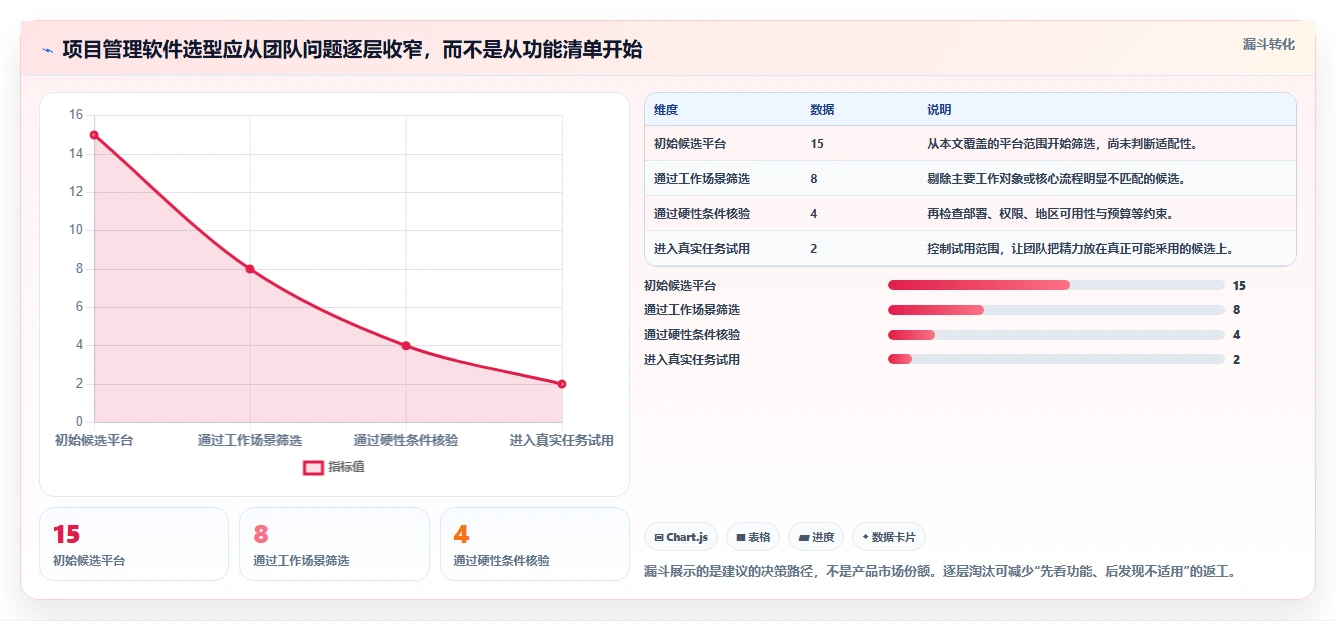Click the progress bar for 进入真实任务试用
The width and height of the screenshot is (1336, 621).
(x=1056, y=359)
